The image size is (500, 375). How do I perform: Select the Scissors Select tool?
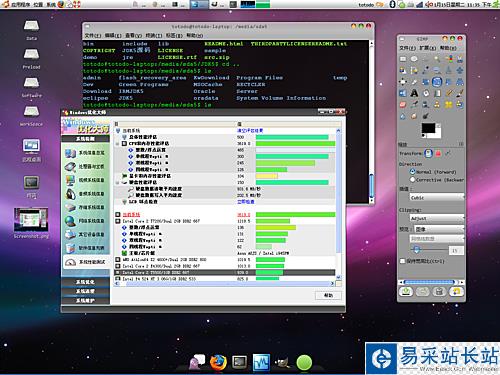click(x=460, y=59)
